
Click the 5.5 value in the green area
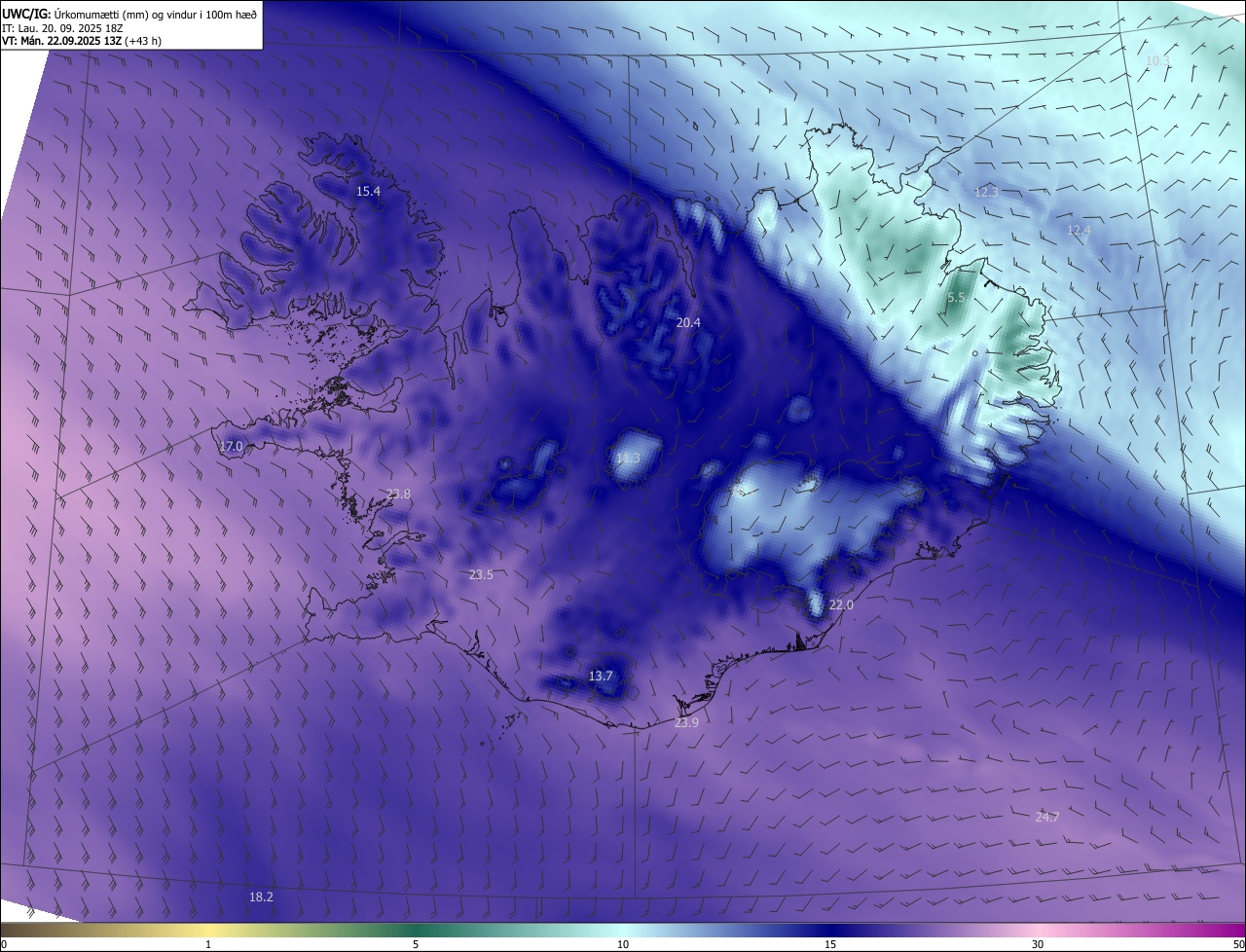coord(956,298)
